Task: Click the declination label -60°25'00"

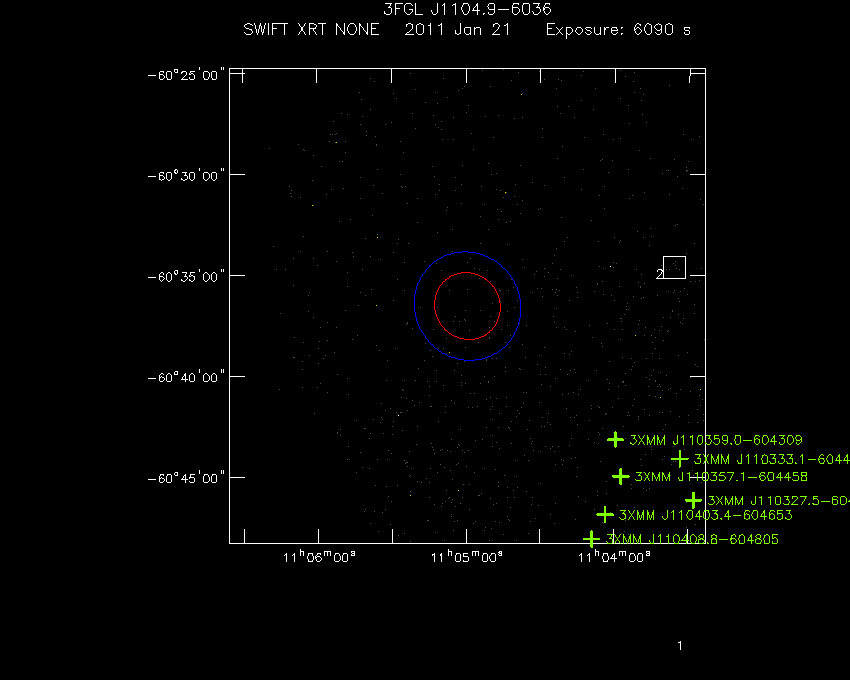Action: coord(186,75)
